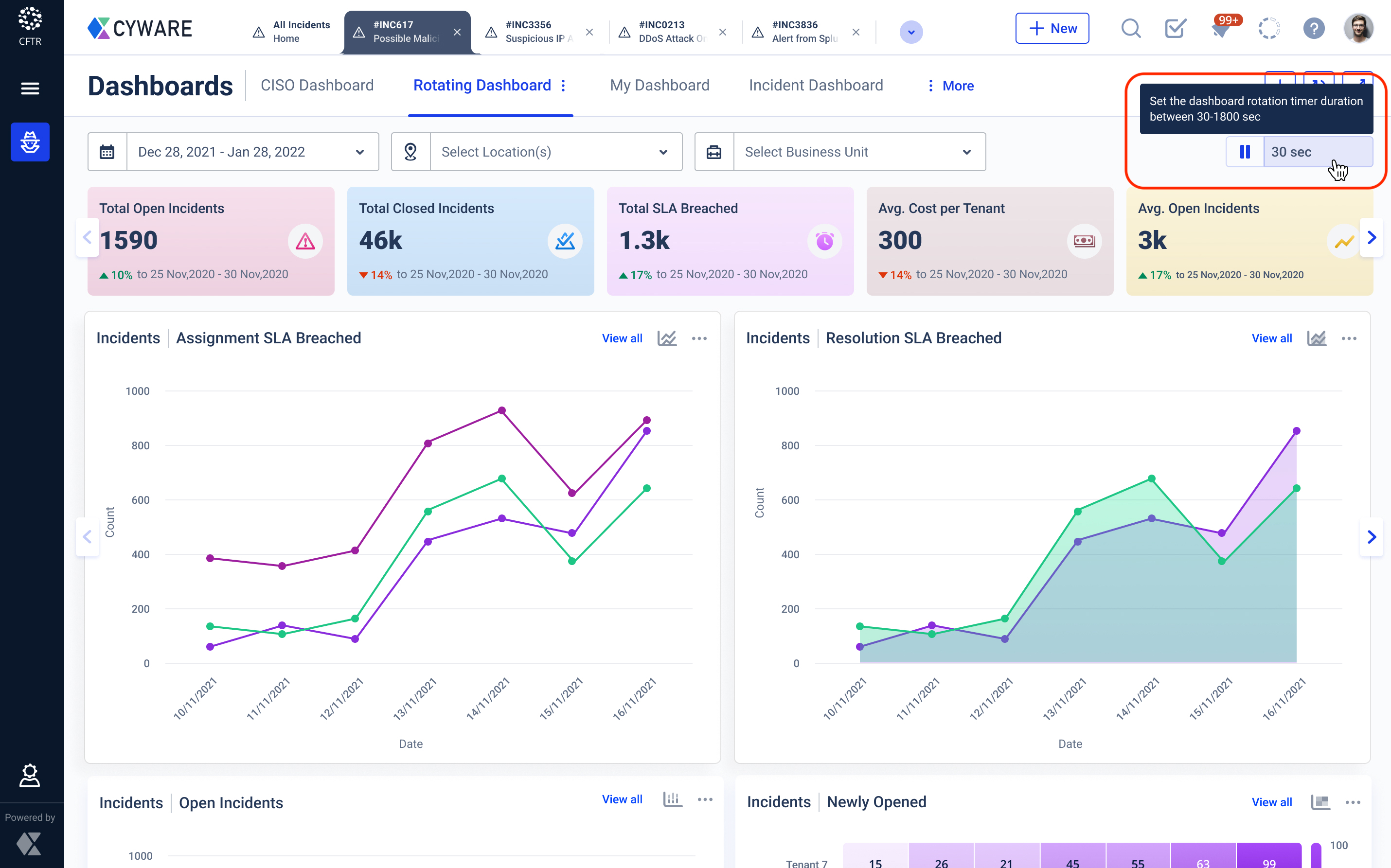View all Open Incidents
Screen dimensions: 1391x868
click(622, 799)
